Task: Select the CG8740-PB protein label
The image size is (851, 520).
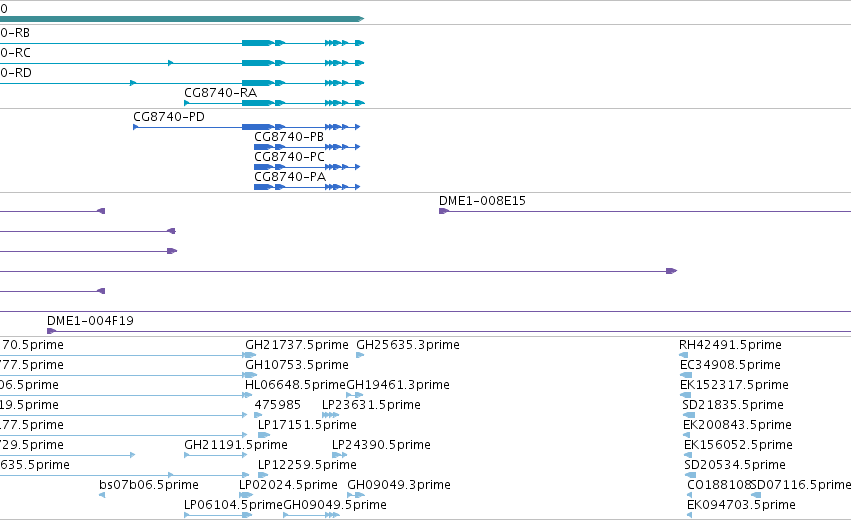Action: coord(289,137)
